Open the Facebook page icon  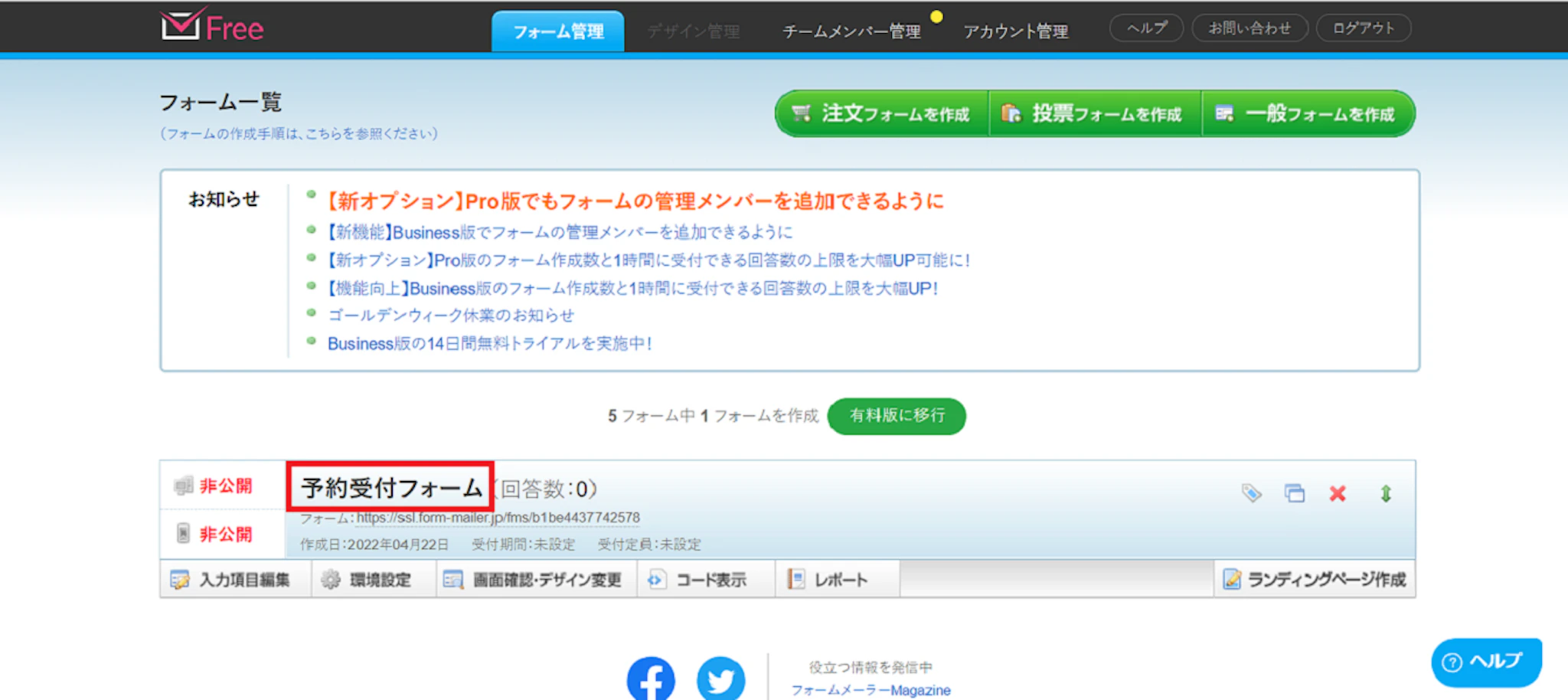(651, 679)
